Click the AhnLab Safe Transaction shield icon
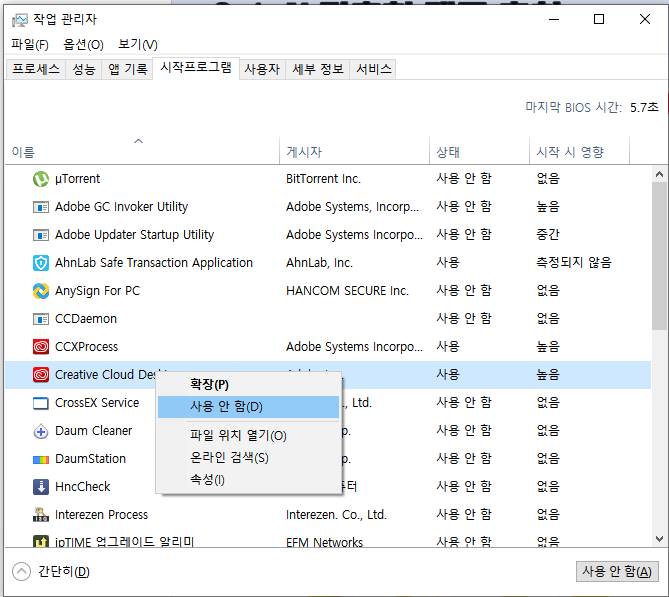Image resolution: width=669 pixels, height=597 pixels. pos(41,263)
